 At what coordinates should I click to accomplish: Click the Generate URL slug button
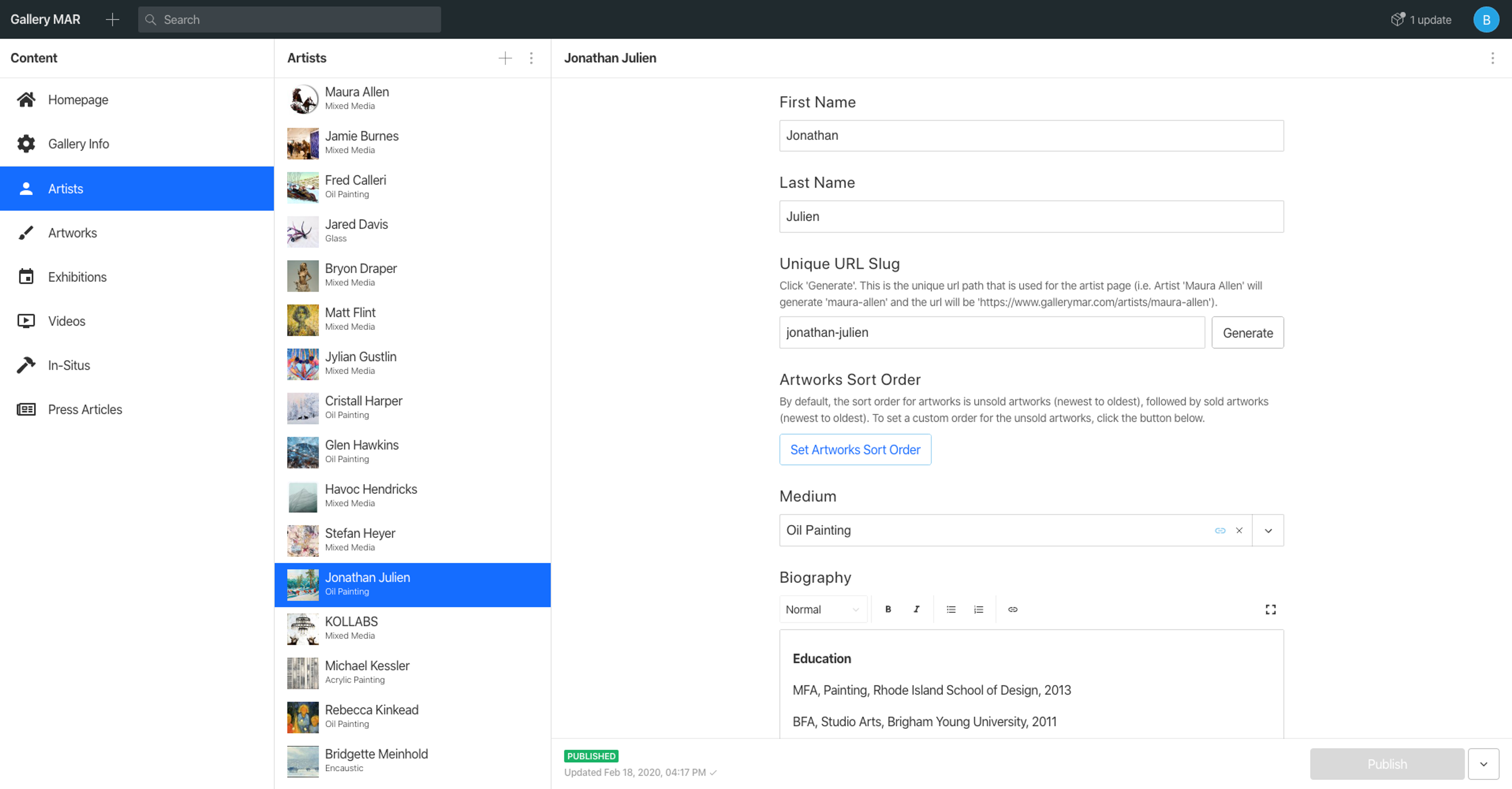pos(1248,332)
